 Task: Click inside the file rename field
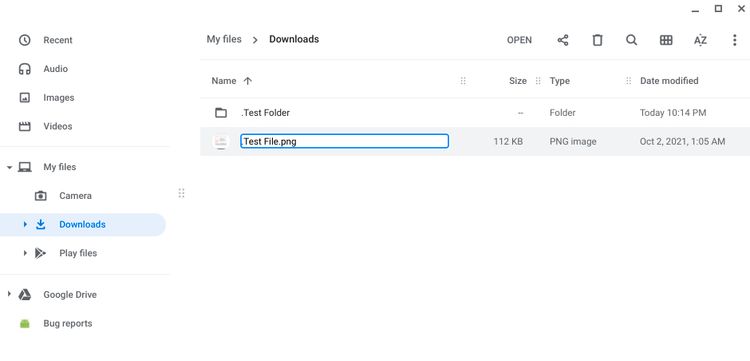[x=344, y=141]
